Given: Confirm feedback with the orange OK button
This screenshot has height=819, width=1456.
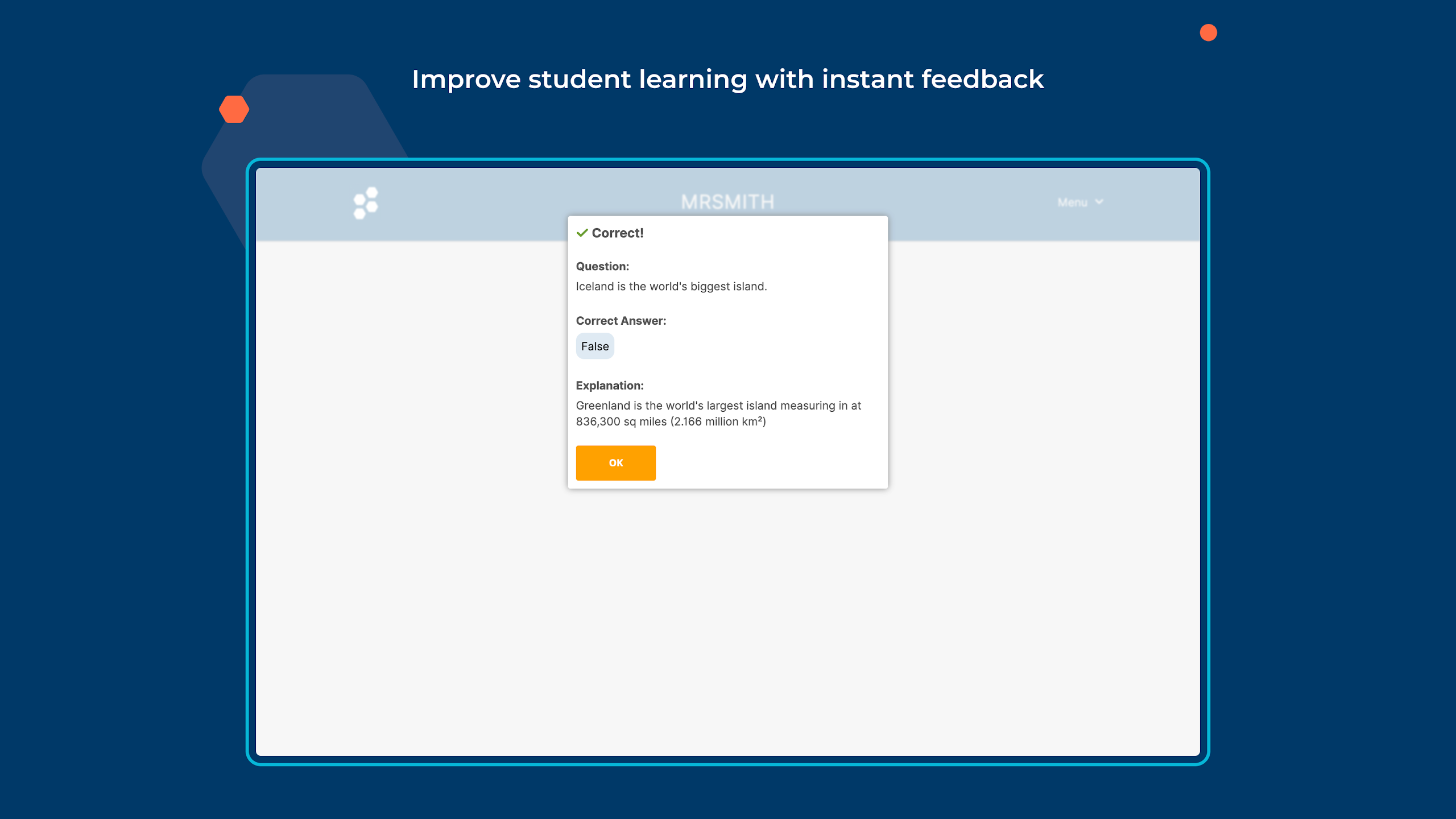Looking at the screenshot, I should [615, 463].
